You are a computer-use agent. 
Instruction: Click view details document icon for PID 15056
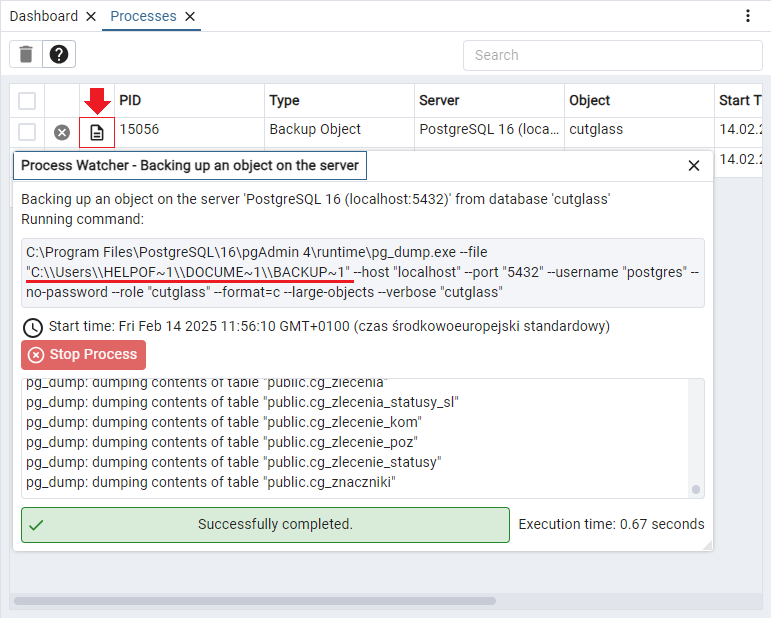(97, 132)
